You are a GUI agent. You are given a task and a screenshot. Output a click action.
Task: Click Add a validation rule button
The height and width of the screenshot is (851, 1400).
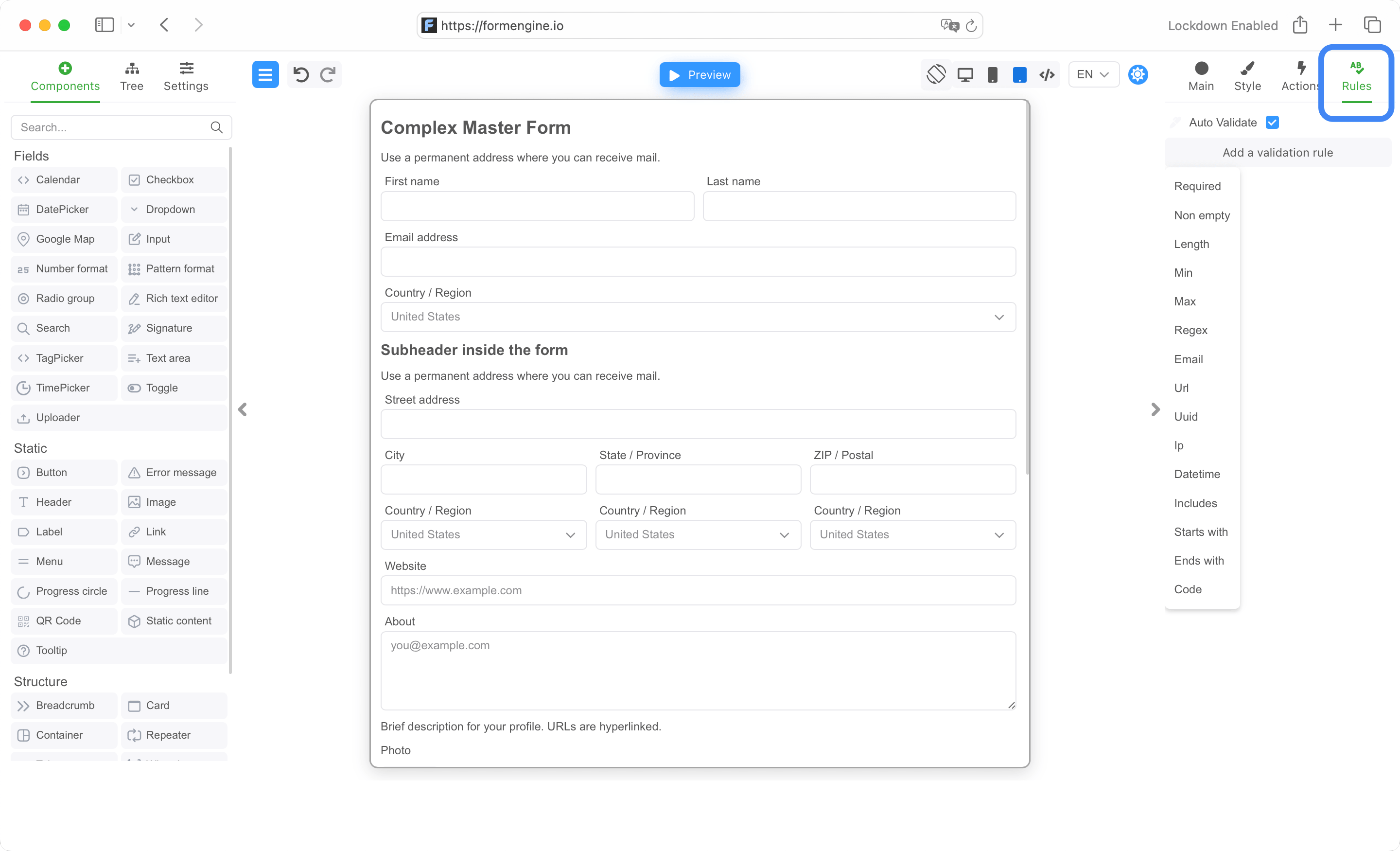[x=1277, y=152]
